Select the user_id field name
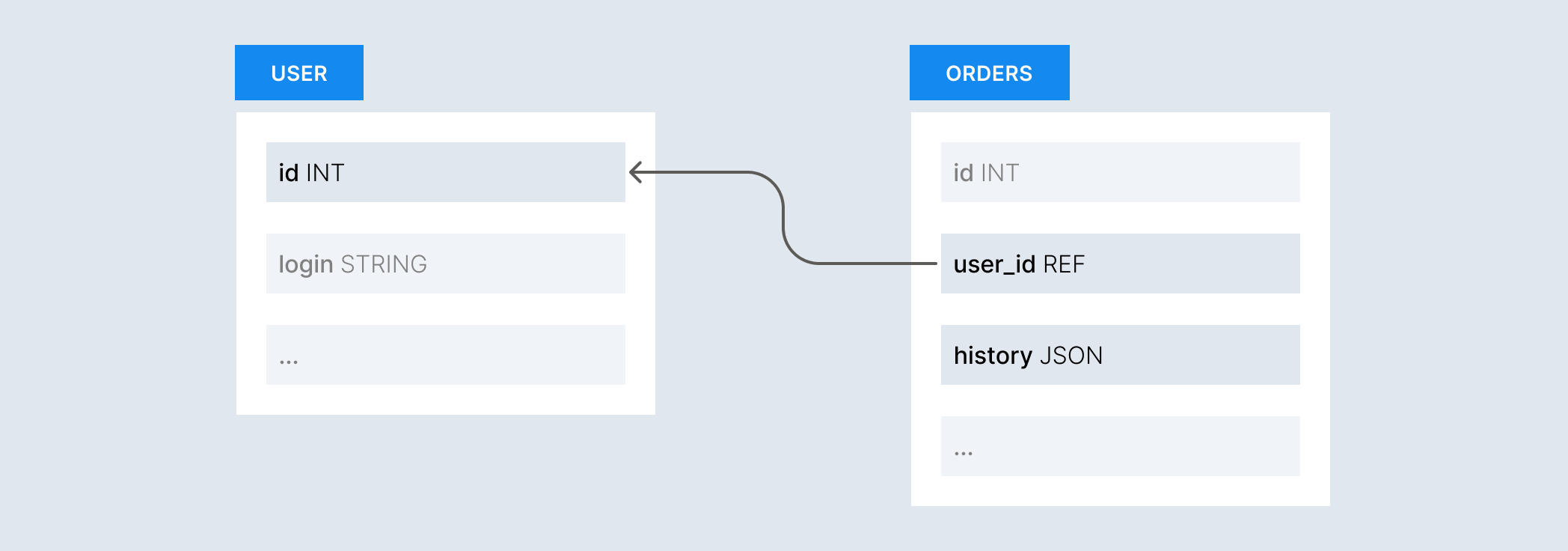Screen dimensions: 1568x551 [994, 264]
